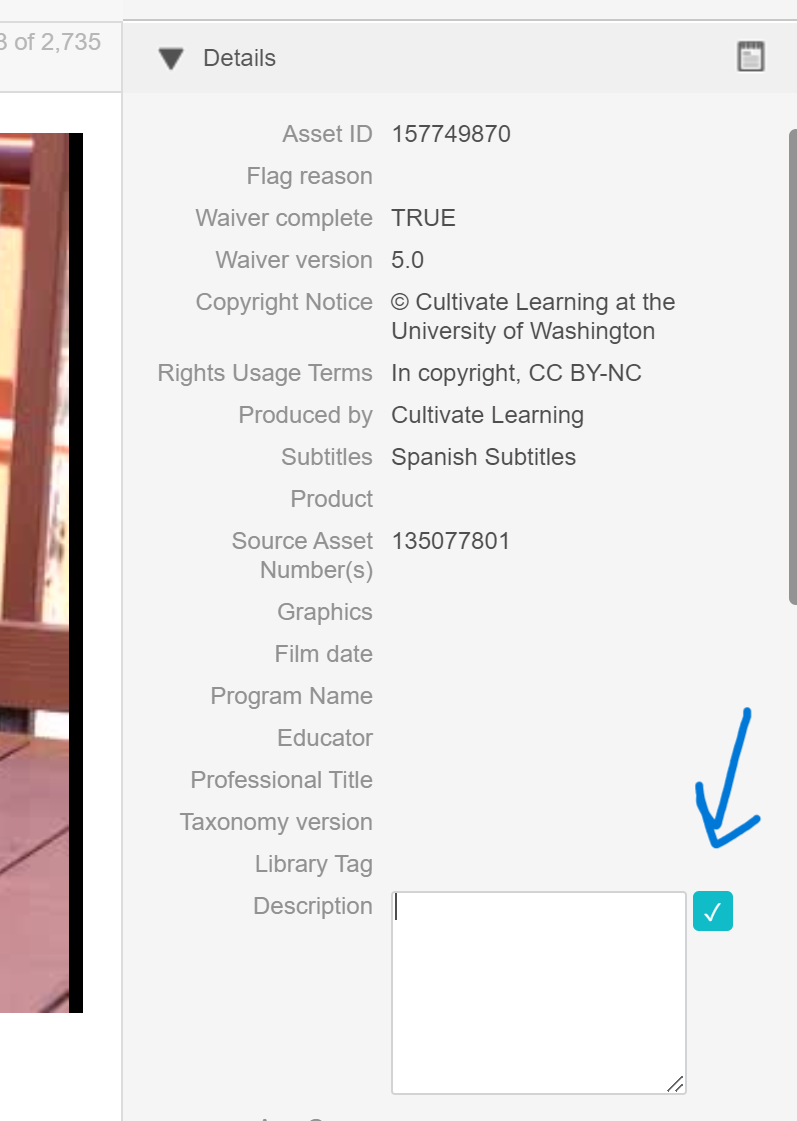Click inside the Description text box
This screenshot has height=1121, width=797.
(538, 990)
